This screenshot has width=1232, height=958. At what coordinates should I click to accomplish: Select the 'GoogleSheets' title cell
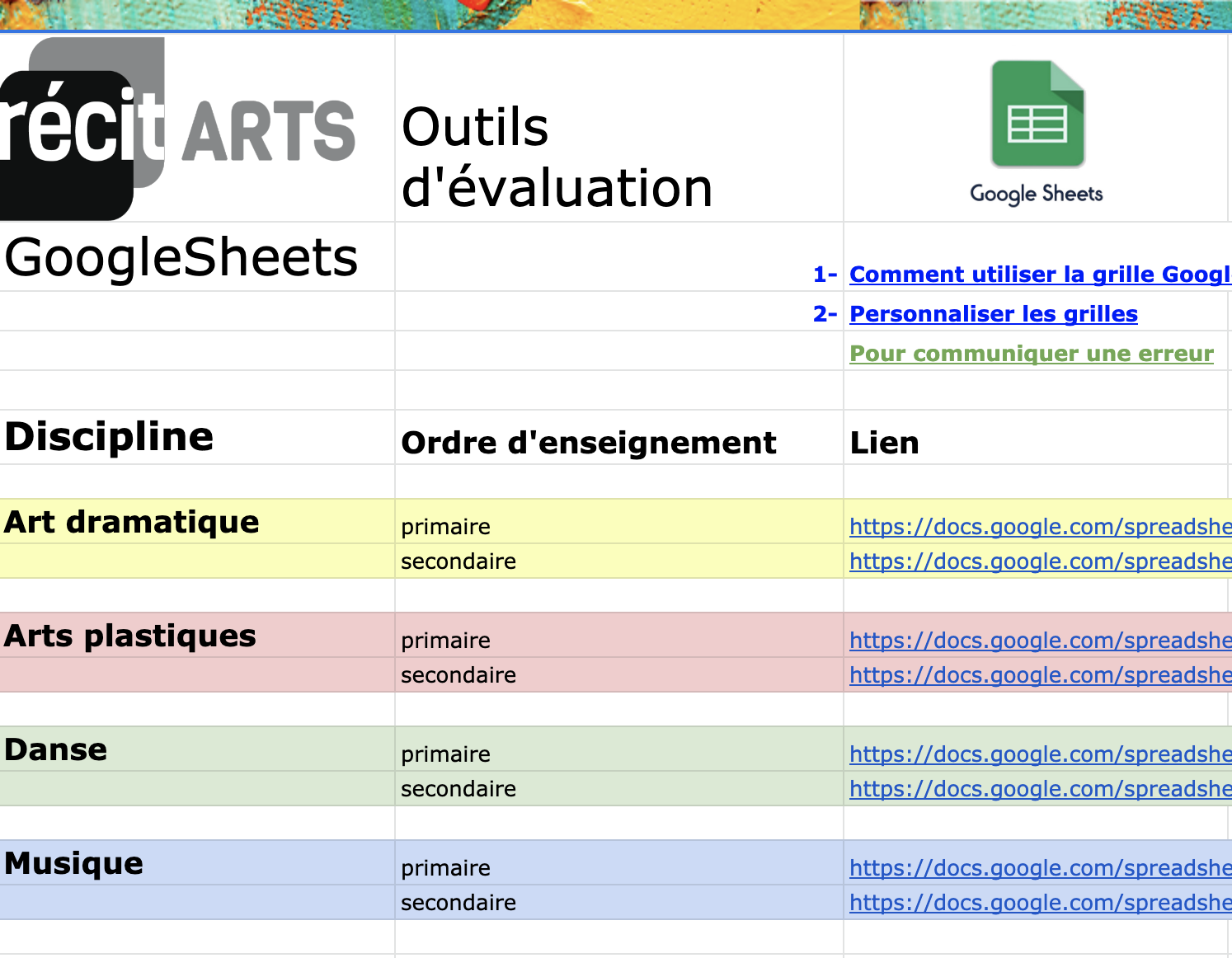point(197,256)
